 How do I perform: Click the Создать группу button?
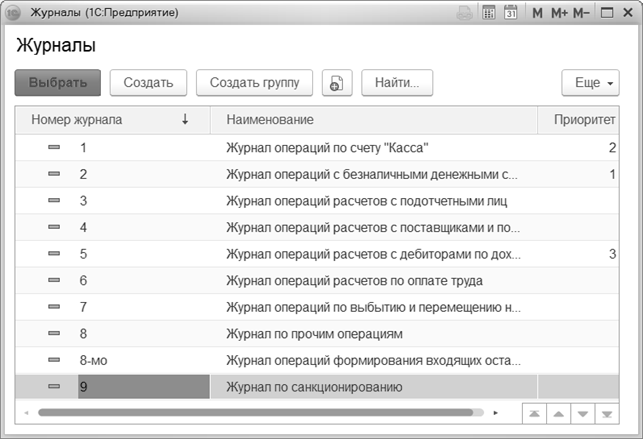pos(254,83)
